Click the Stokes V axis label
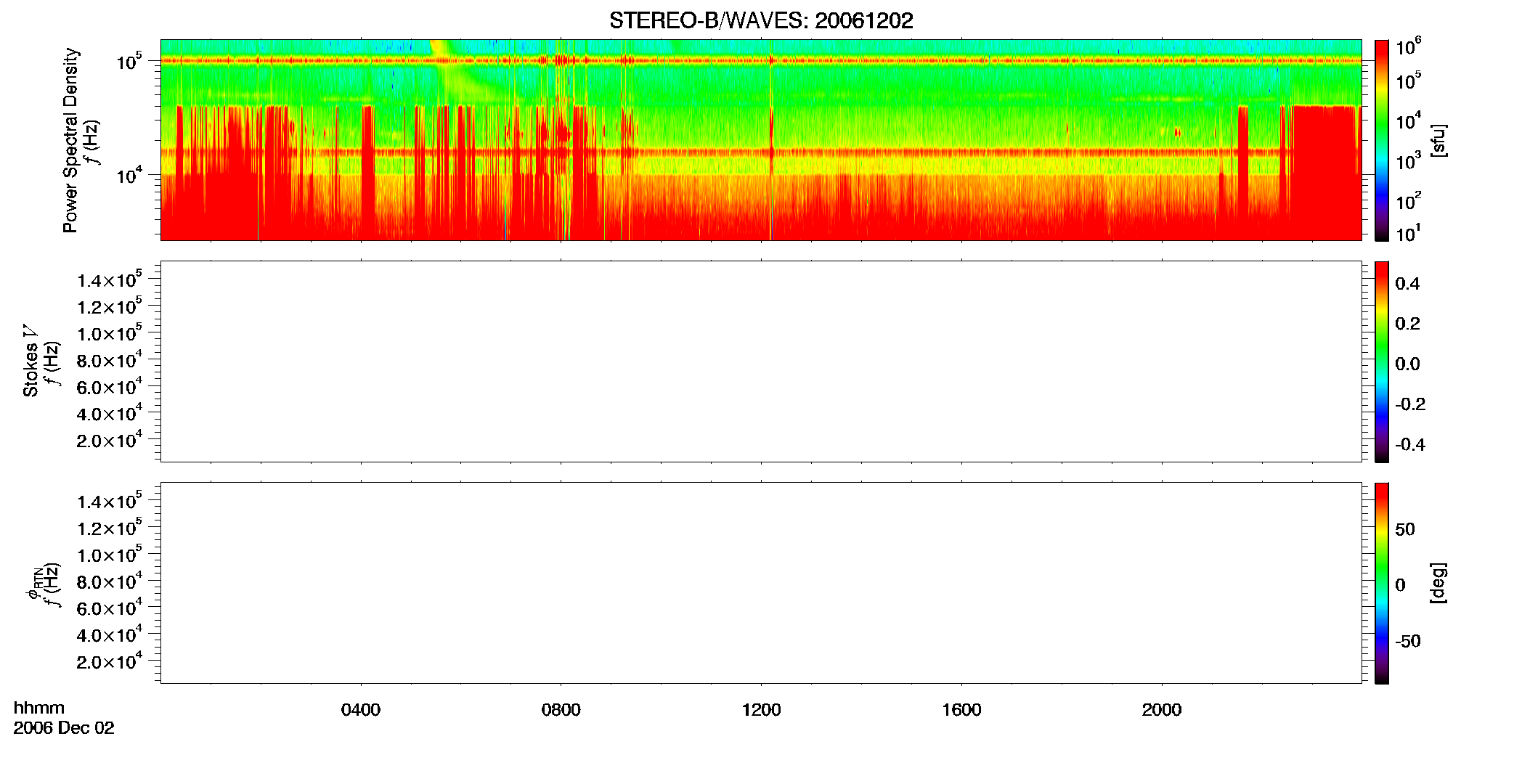This screenshot has width=1522, height=784. tap(30, 362)
